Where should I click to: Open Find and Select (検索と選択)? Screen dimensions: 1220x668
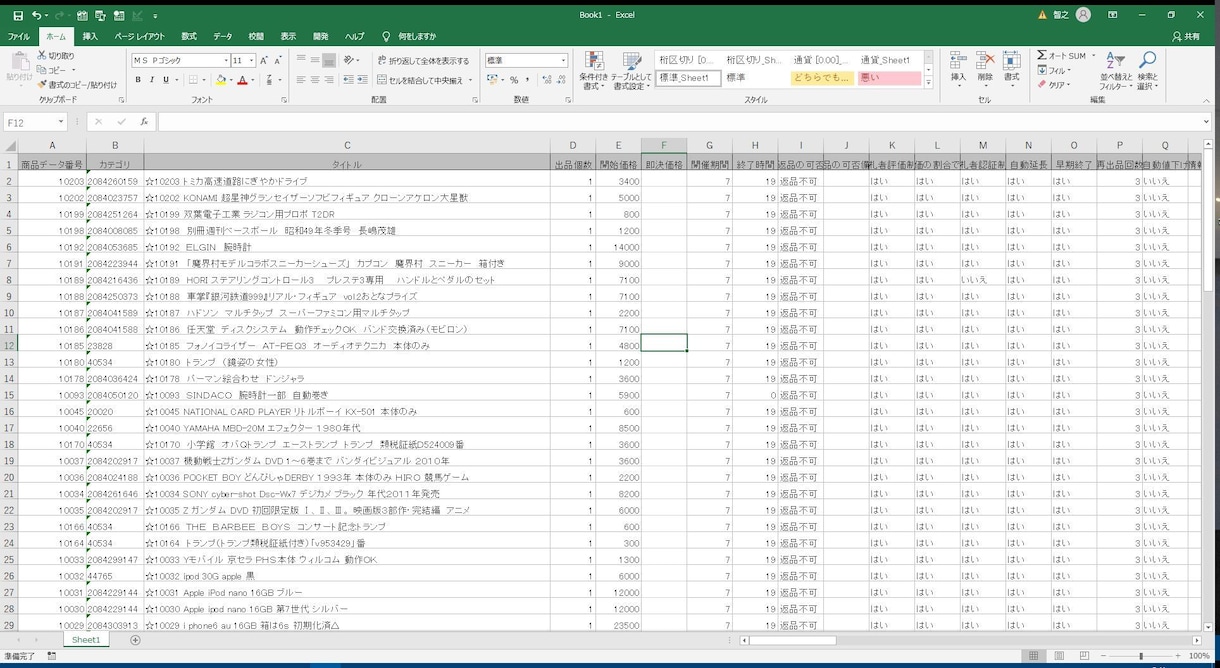click(1147, 71)
